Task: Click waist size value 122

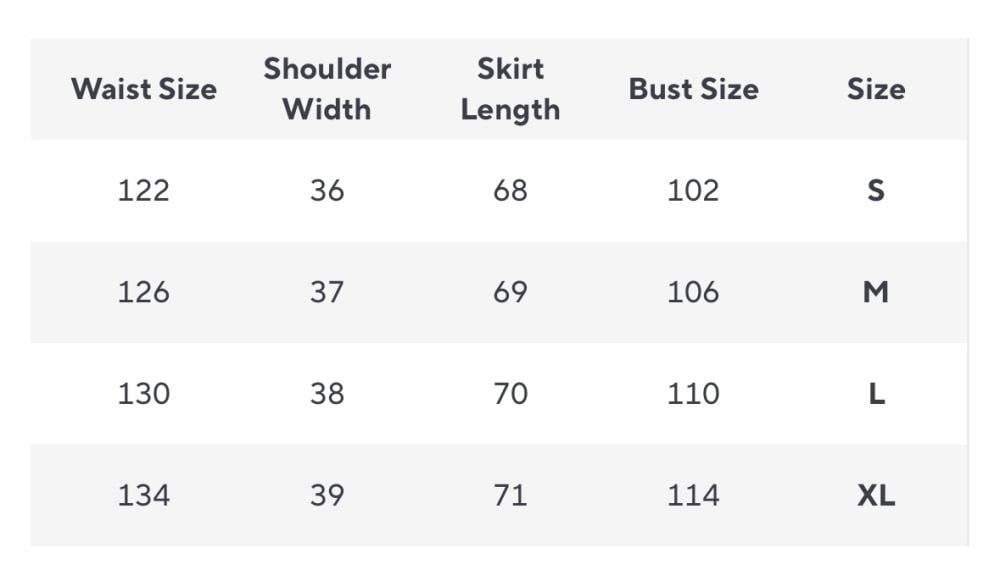Action: click(x=143, y=190)
